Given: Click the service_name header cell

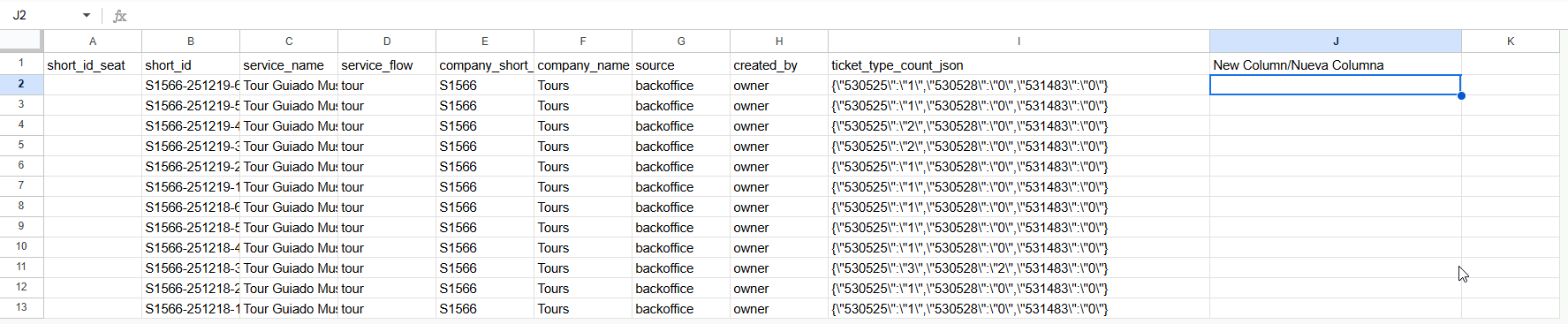Looking at the screenshot, I should [x=289, y=64].
